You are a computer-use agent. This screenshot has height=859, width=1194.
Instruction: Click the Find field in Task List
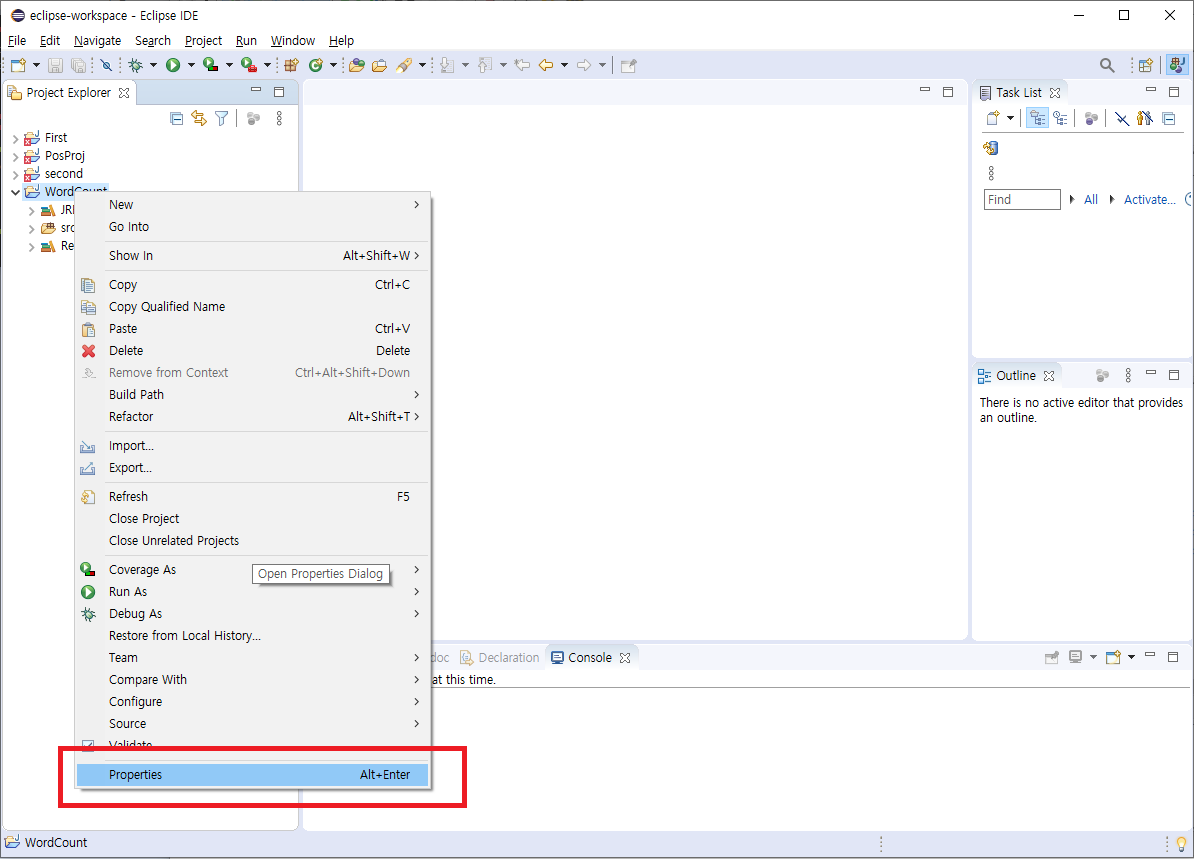point(1022,200)
